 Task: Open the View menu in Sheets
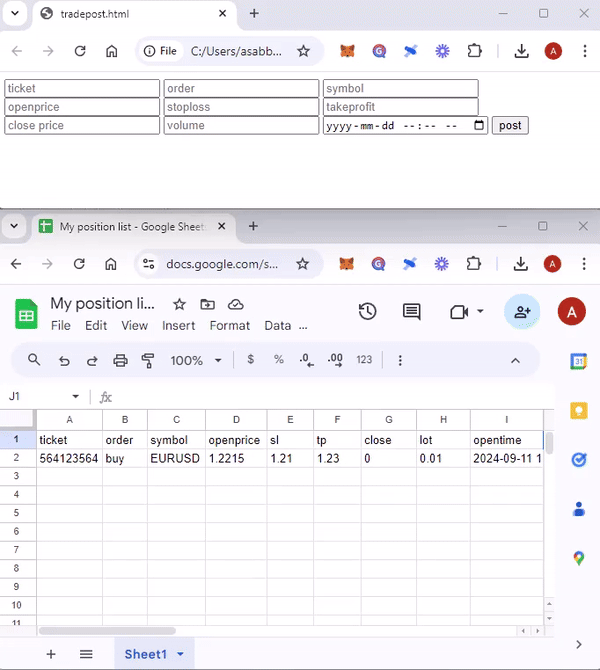point(134,326)
